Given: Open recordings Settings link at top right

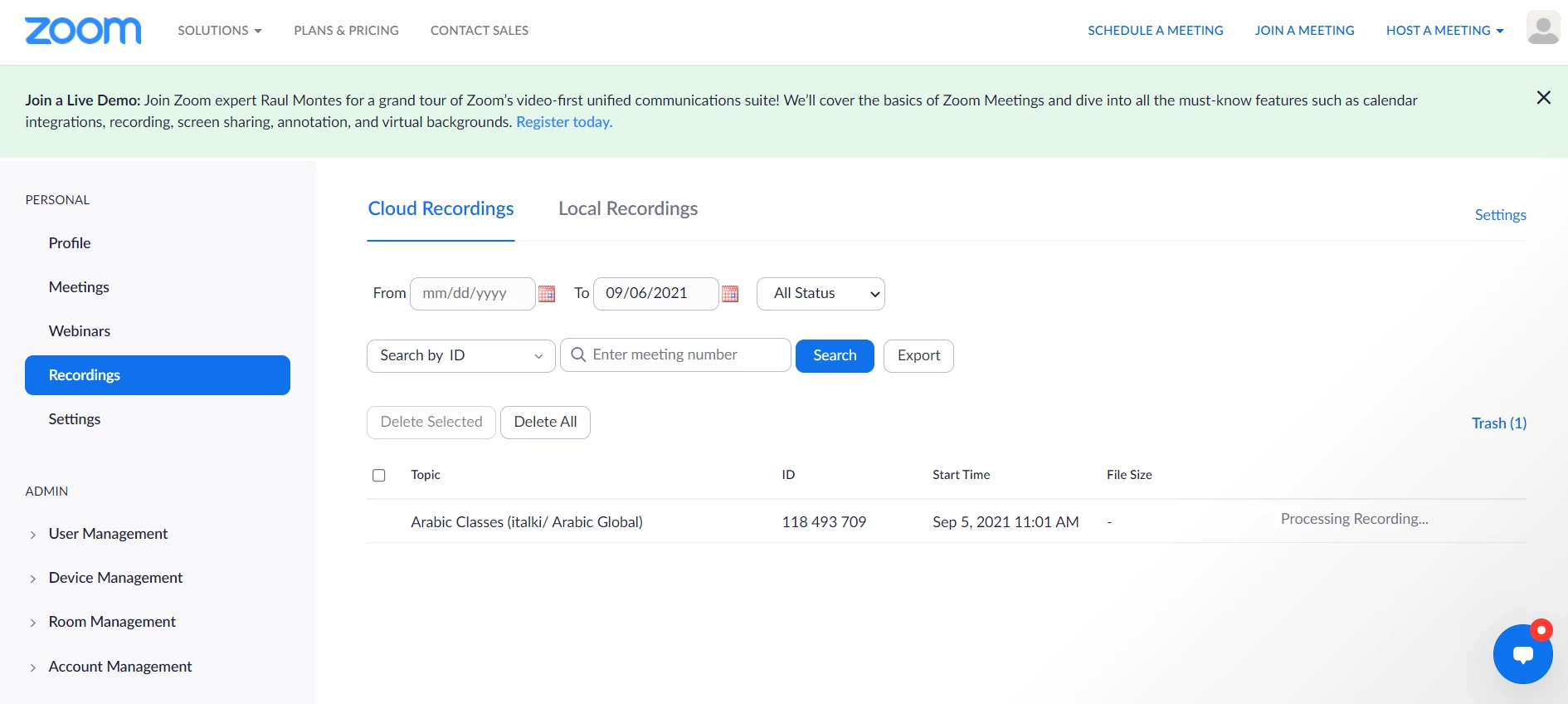Looking at the screenshot, I should 1500,215.
